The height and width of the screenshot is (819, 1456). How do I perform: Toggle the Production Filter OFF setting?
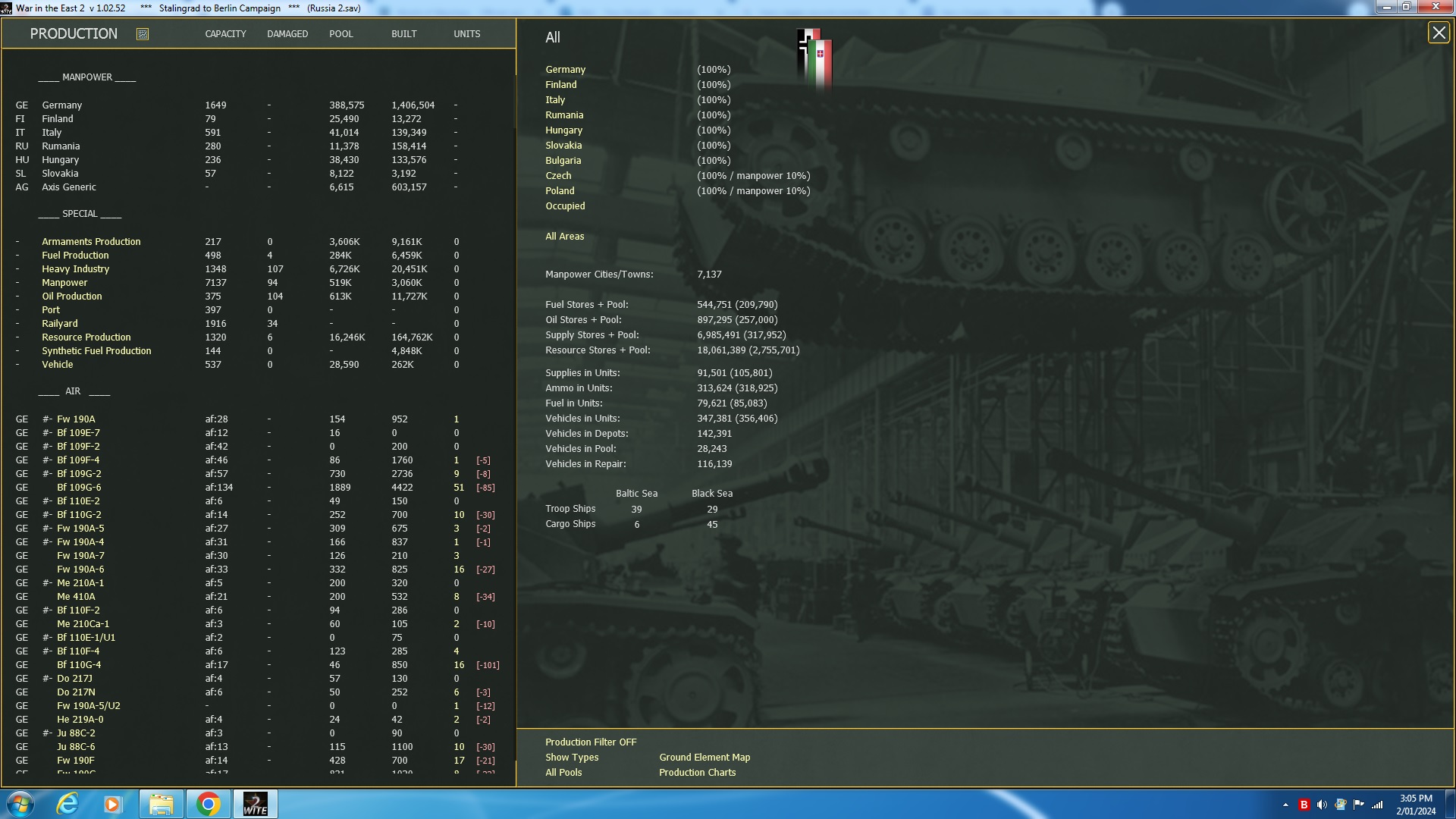pos(591,742)
